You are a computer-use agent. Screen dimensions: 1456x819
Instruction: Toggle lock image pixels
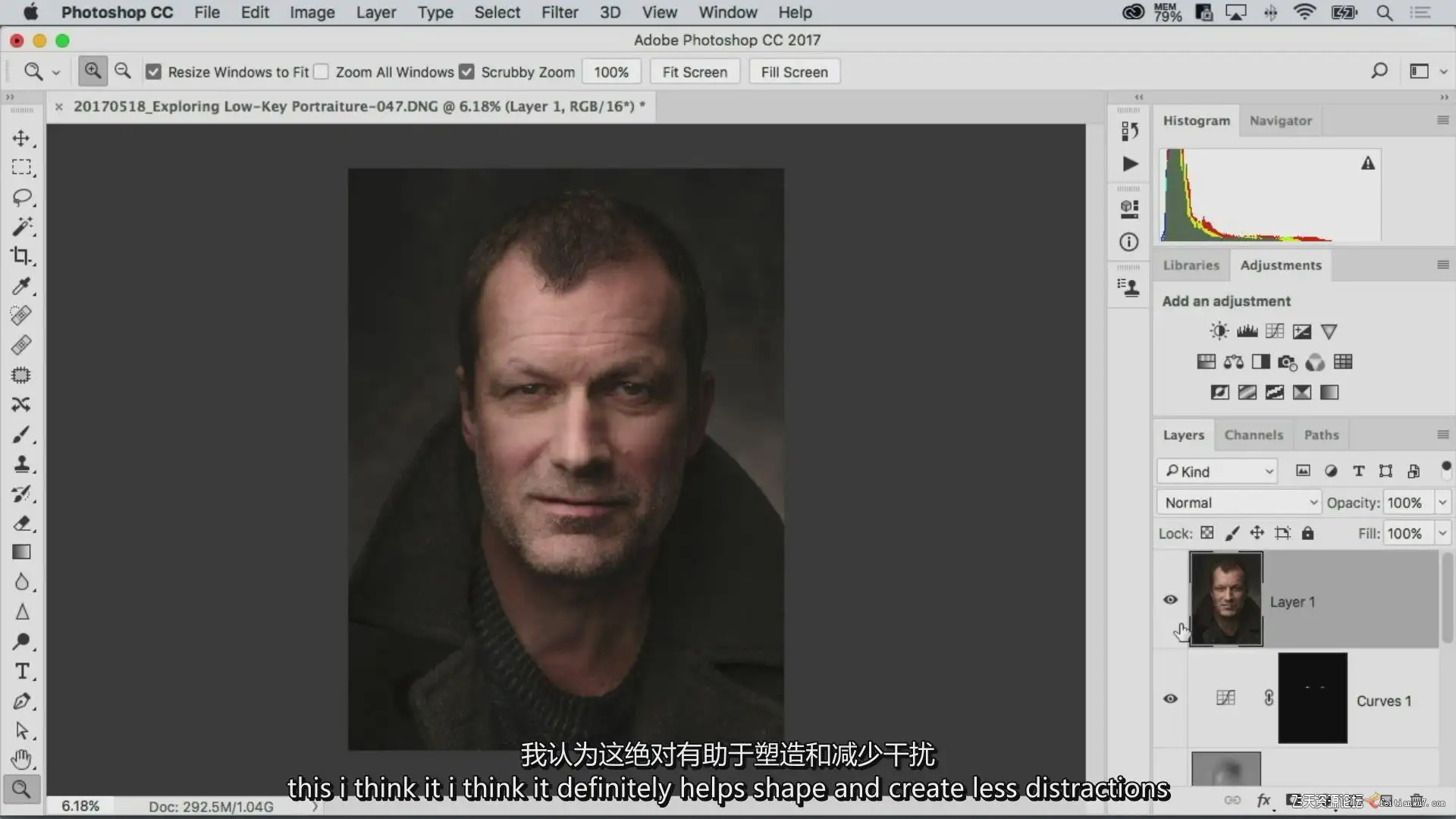point(1232,533)
